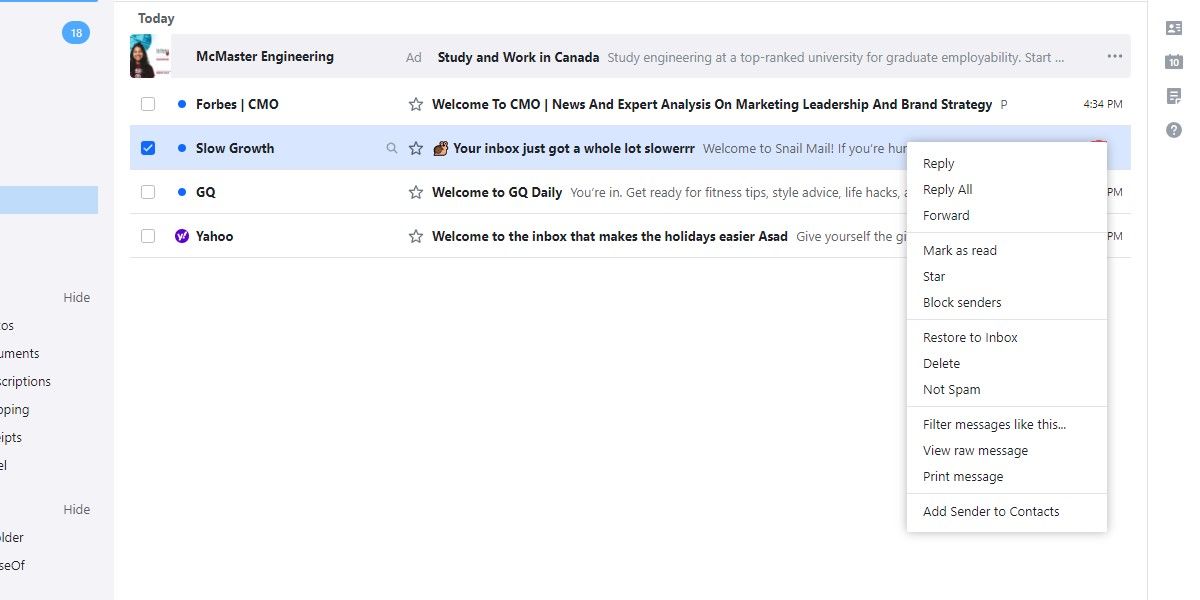The width and height of the screenshot is (1200, 600).
Task: Collapse the folders section using Hide
Action: click(x=76, y=509)
